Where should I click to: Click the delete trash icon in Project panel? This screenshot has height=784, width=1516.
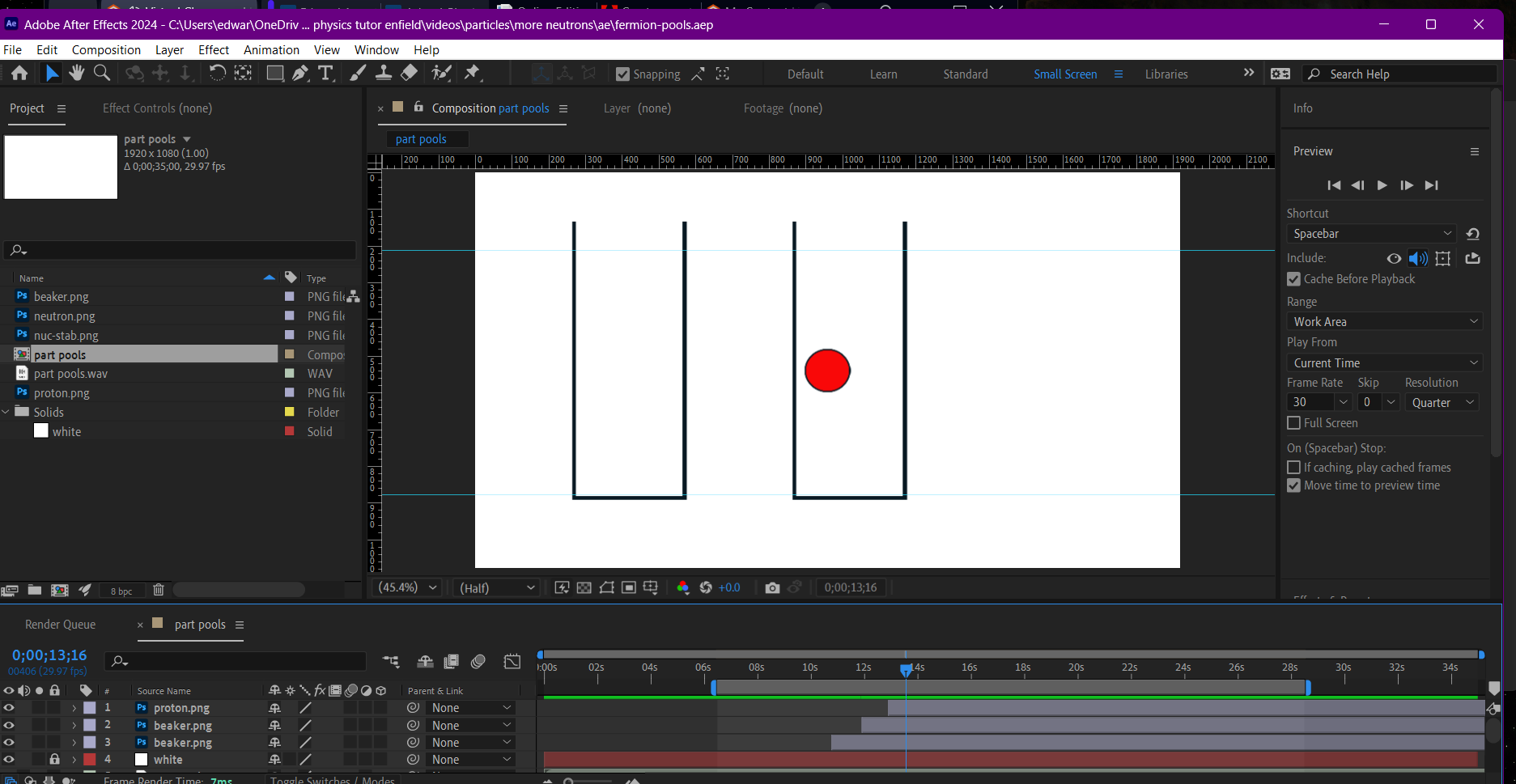point(159,590)
